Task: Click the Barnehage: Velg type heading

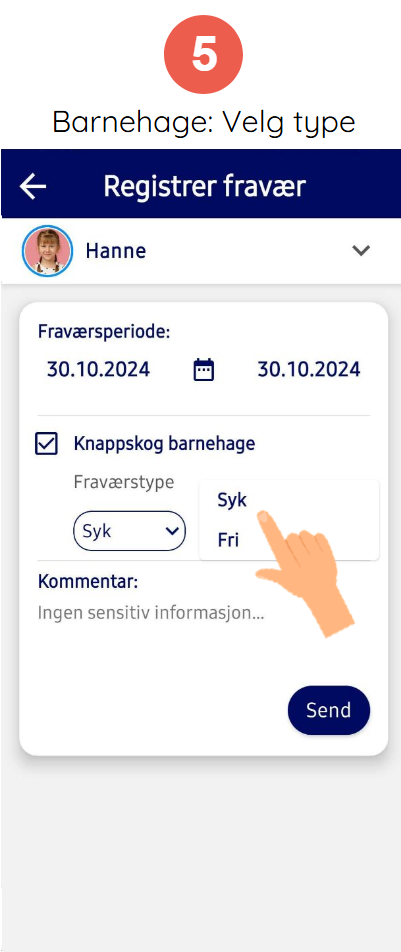Action: [204, 123]
